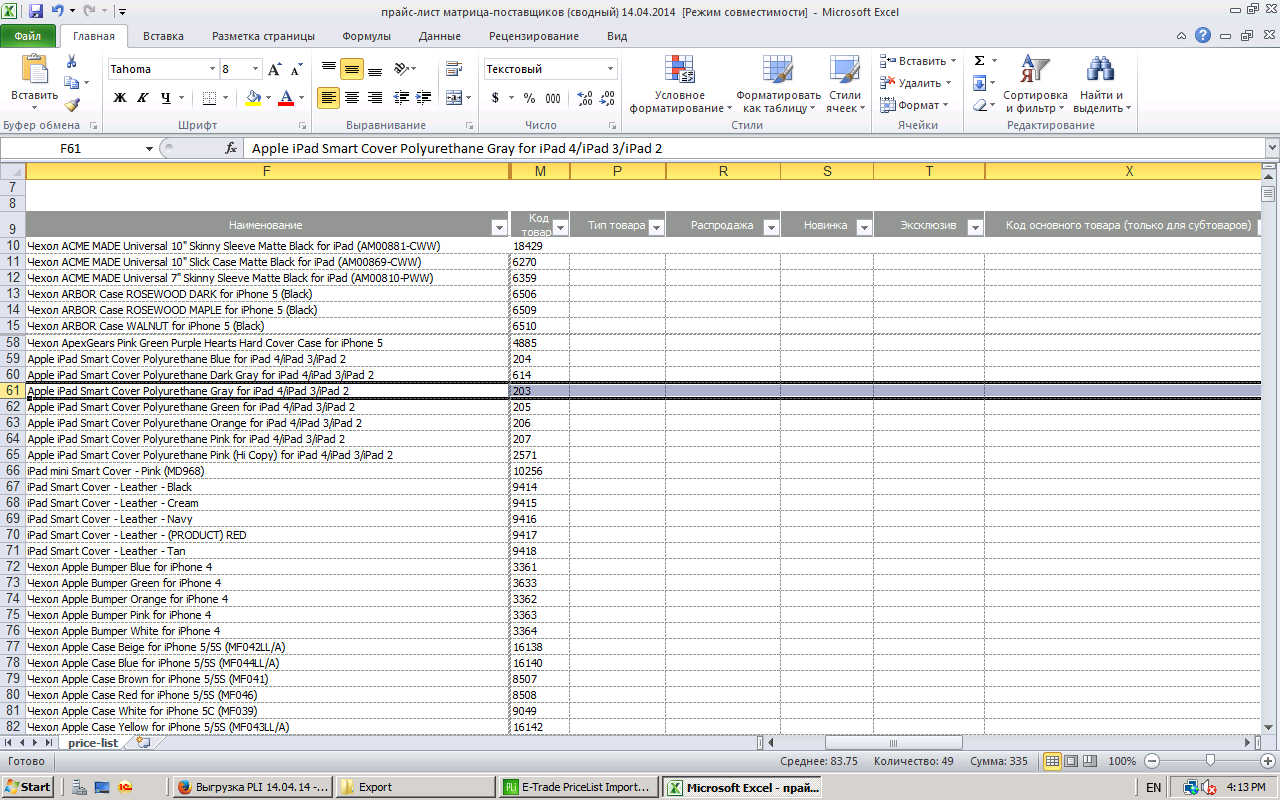Switch to the Формулы ribbon tab

click(x=366, y=36)
